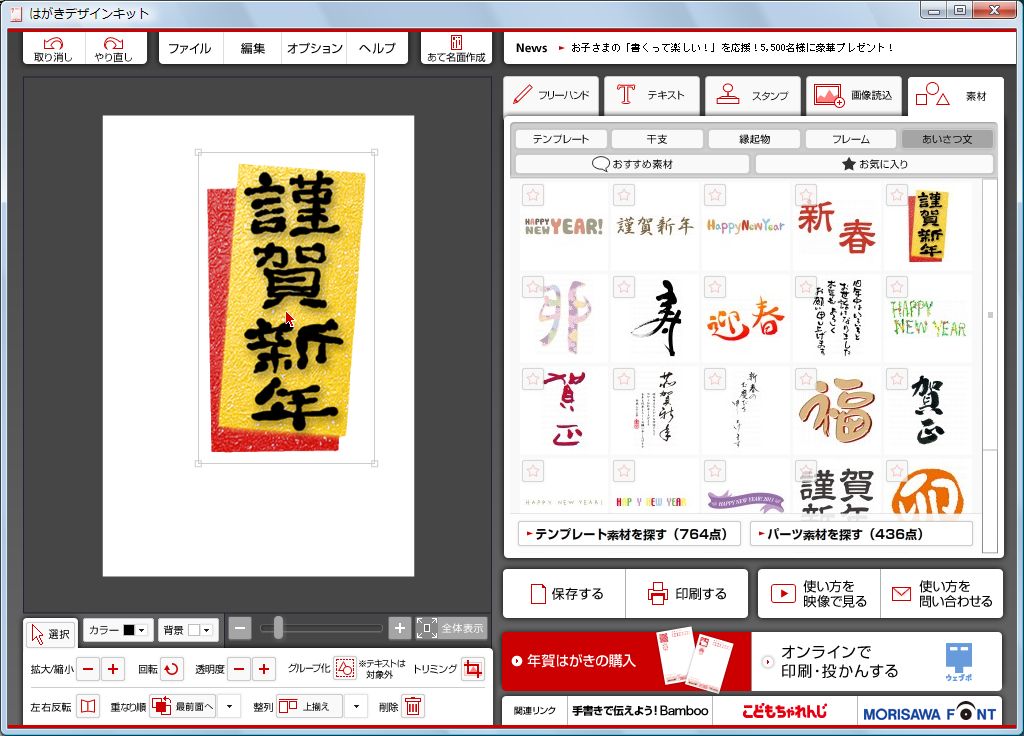Image resolution: width=1024 pixels, height=736 pixels.
Task: Click the 年賀はがきの購入 banner
Action: pyautogui.click(x=626, y=661)
